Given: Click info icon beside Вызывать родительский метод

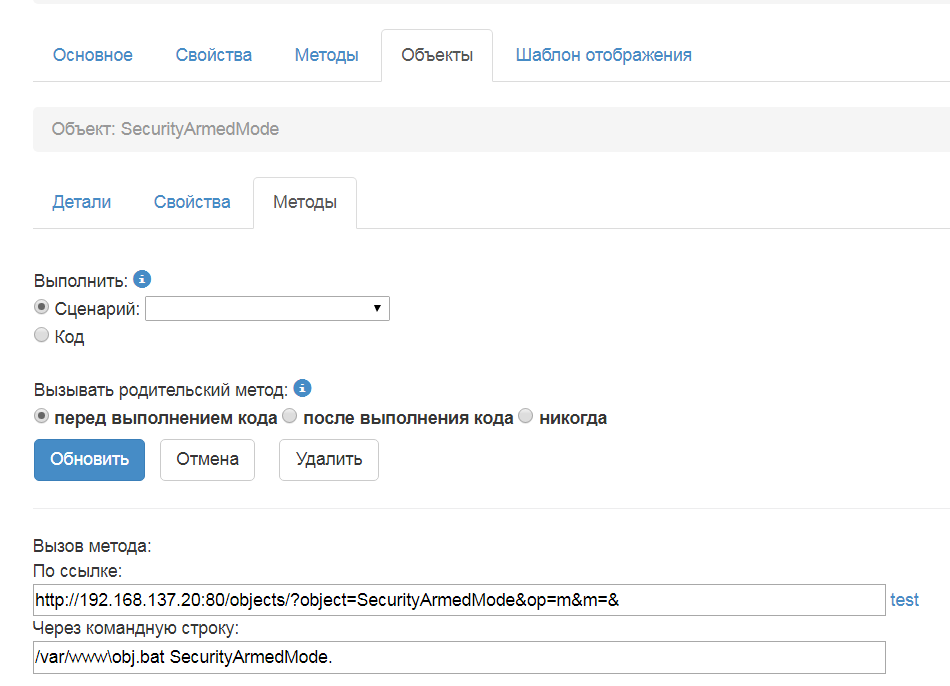Looking at the screenshot, I should coord(302,388).
